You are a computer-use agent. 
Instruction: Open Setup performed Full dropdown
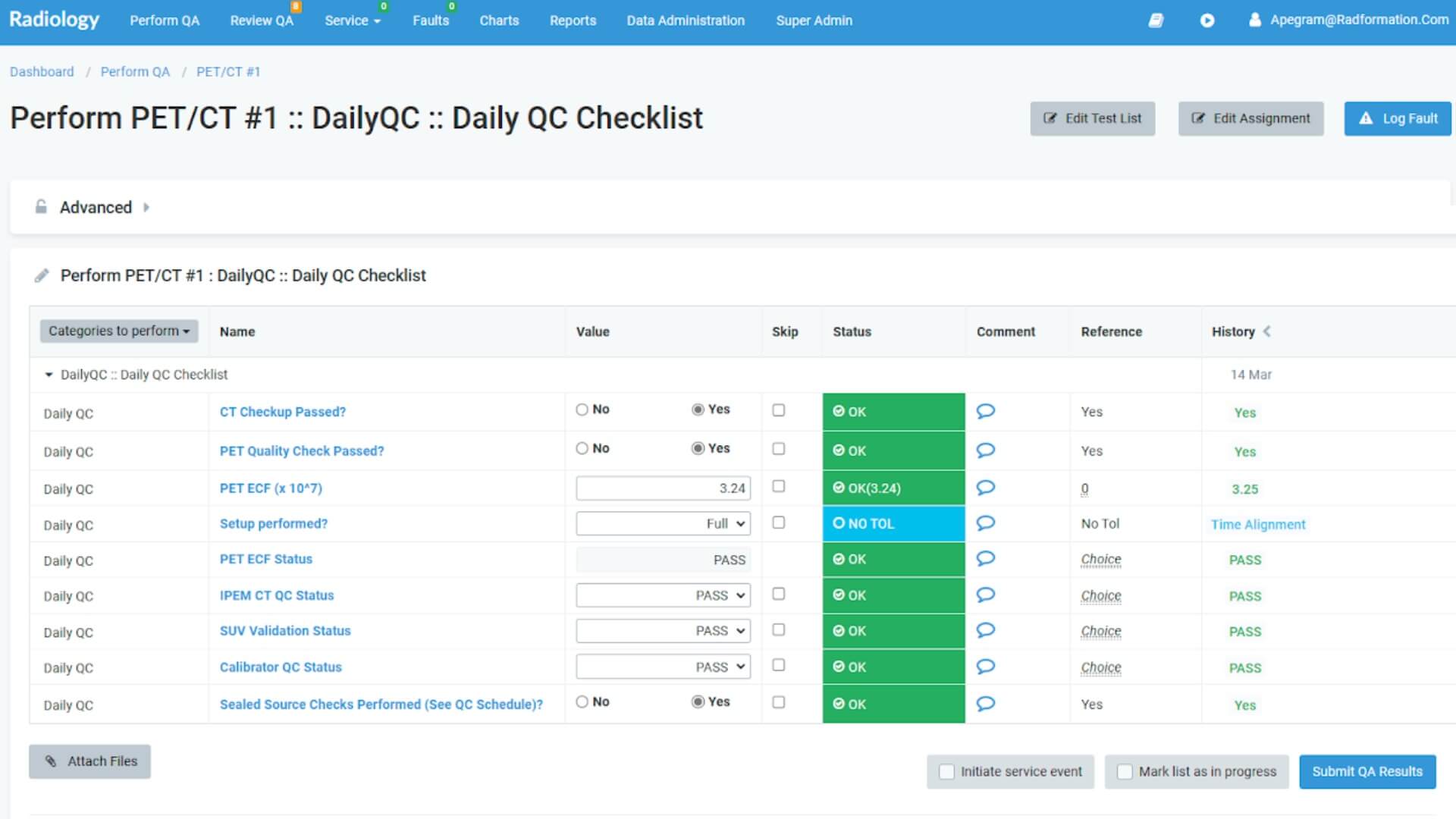tap(663, 523)
